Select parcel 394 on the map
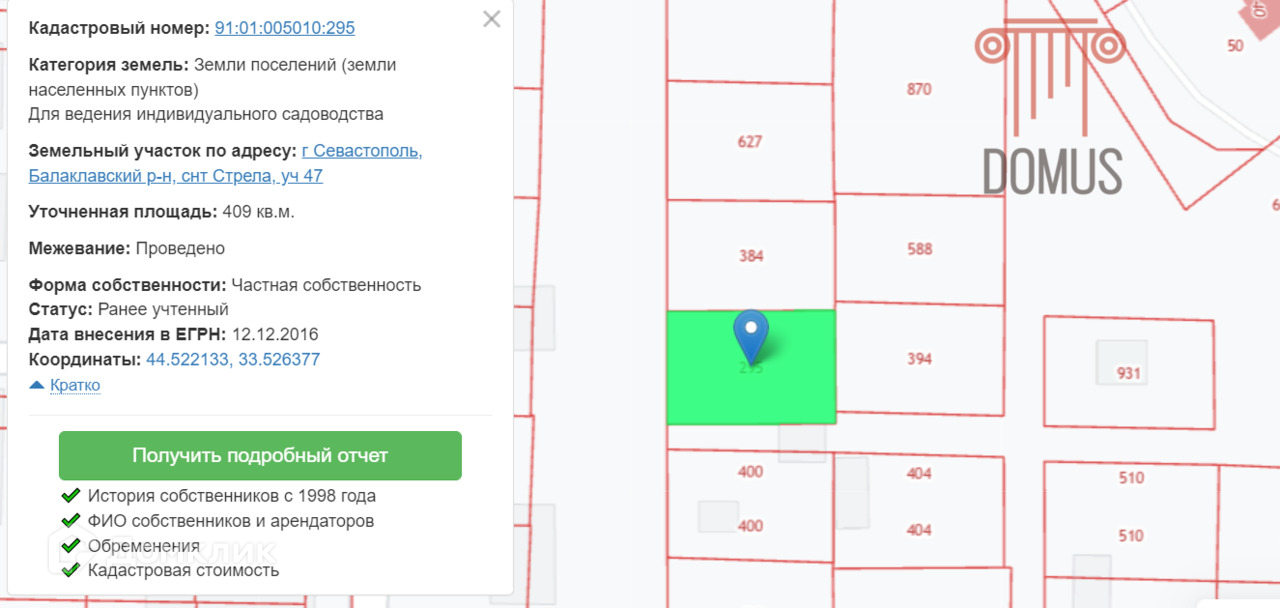Screen dimensions: 1280x608 919,358
